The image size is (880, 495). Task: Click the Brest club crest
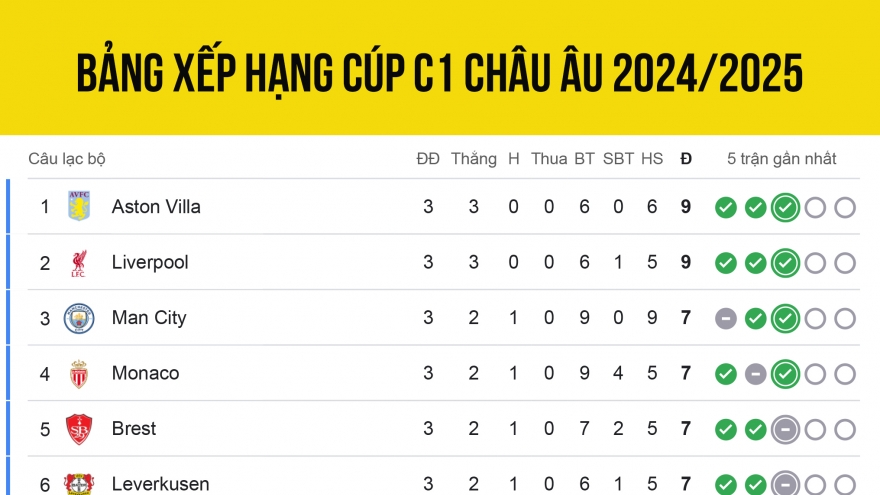(79, 429)
